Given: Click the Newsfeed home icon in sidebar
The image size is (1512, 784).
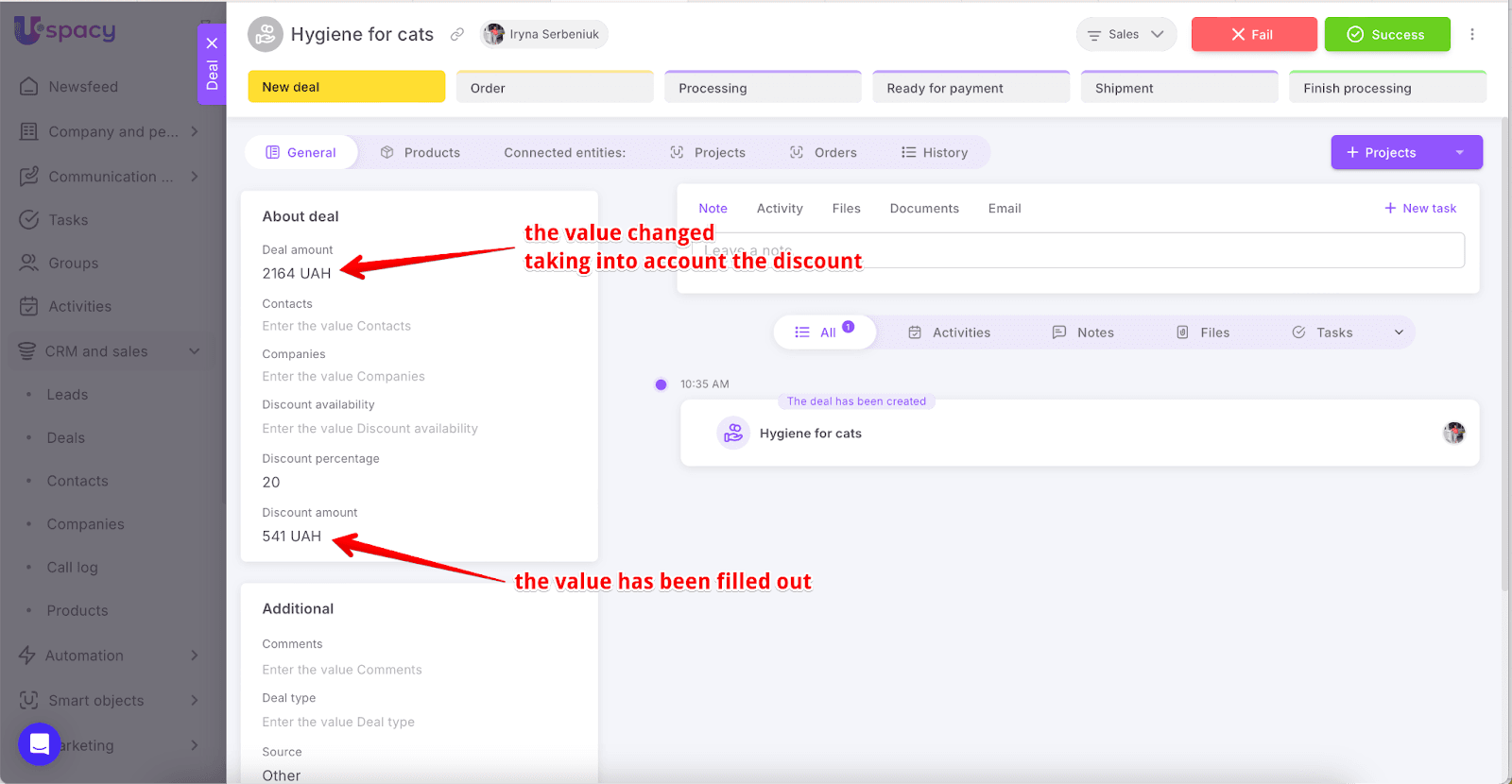Looking at the screenshot, I should [x=29, y=87].
